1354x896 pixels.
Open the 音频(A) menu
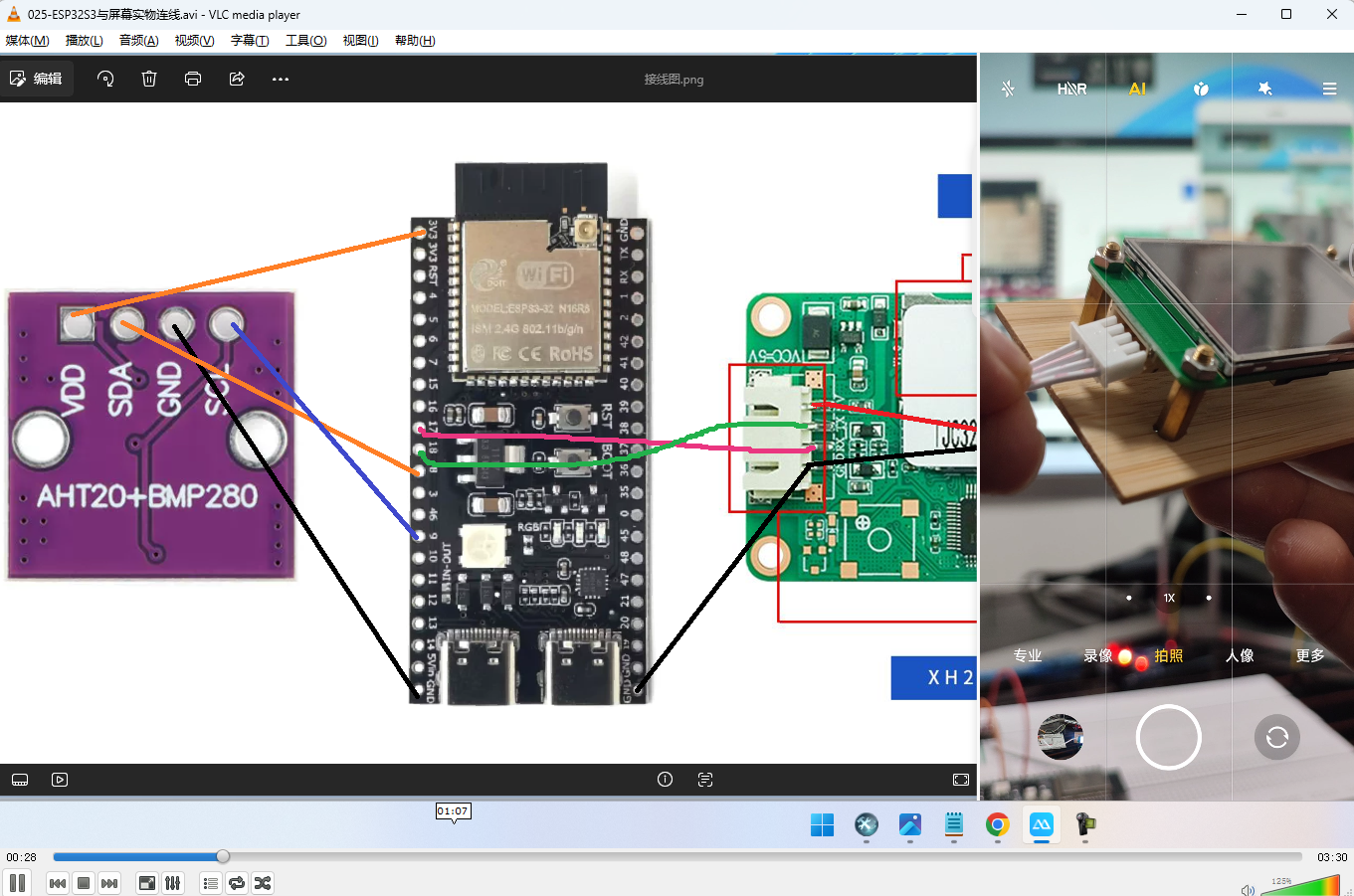click(138, 41)
